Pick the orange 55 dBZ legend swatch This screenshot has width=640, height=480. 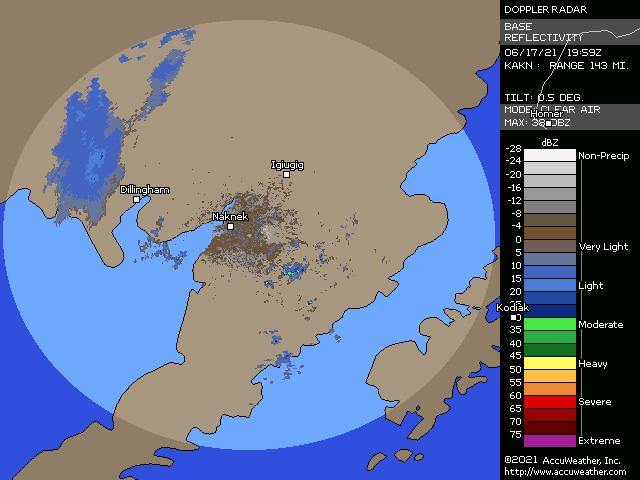point(543,388)
